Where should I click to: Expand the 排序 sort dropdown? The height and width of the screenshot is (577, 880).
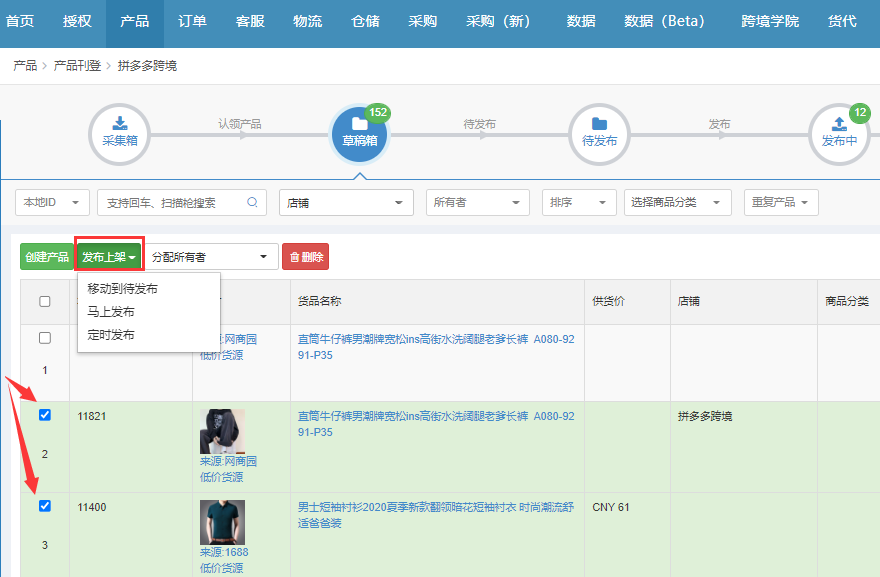579,202
